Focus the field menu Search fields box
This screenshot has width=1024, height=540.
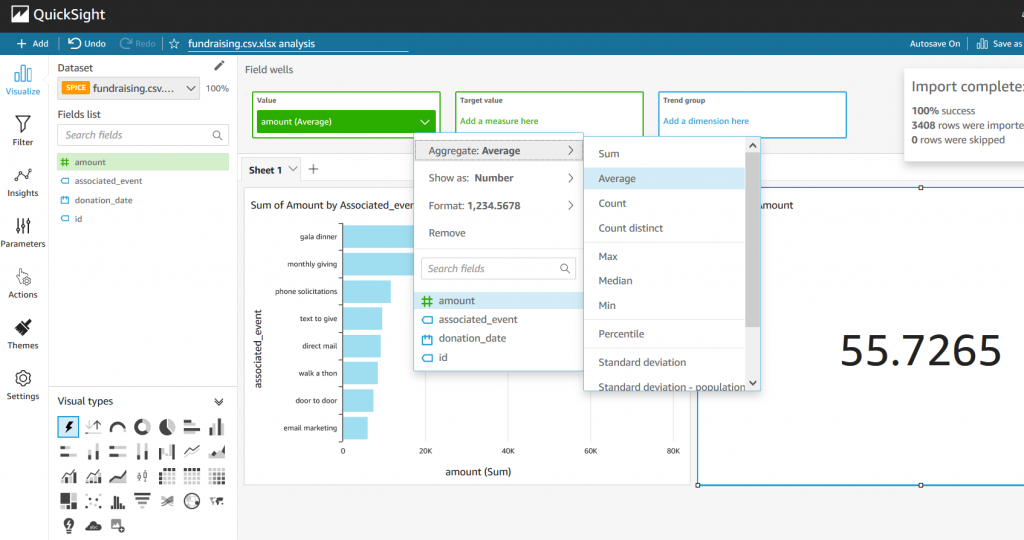click(x=498, y=268)
